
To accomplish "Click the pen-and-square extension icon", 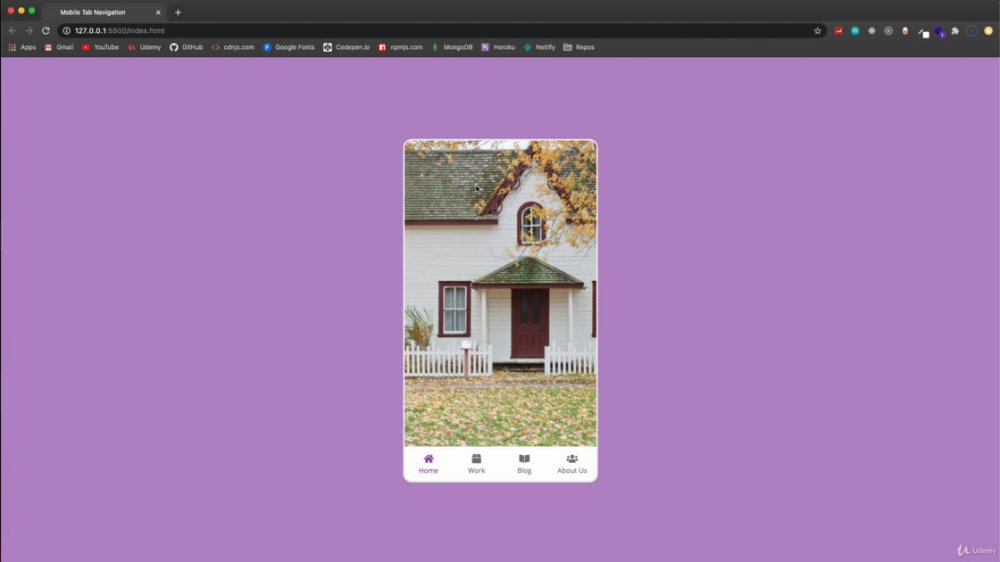I will 923,32.
